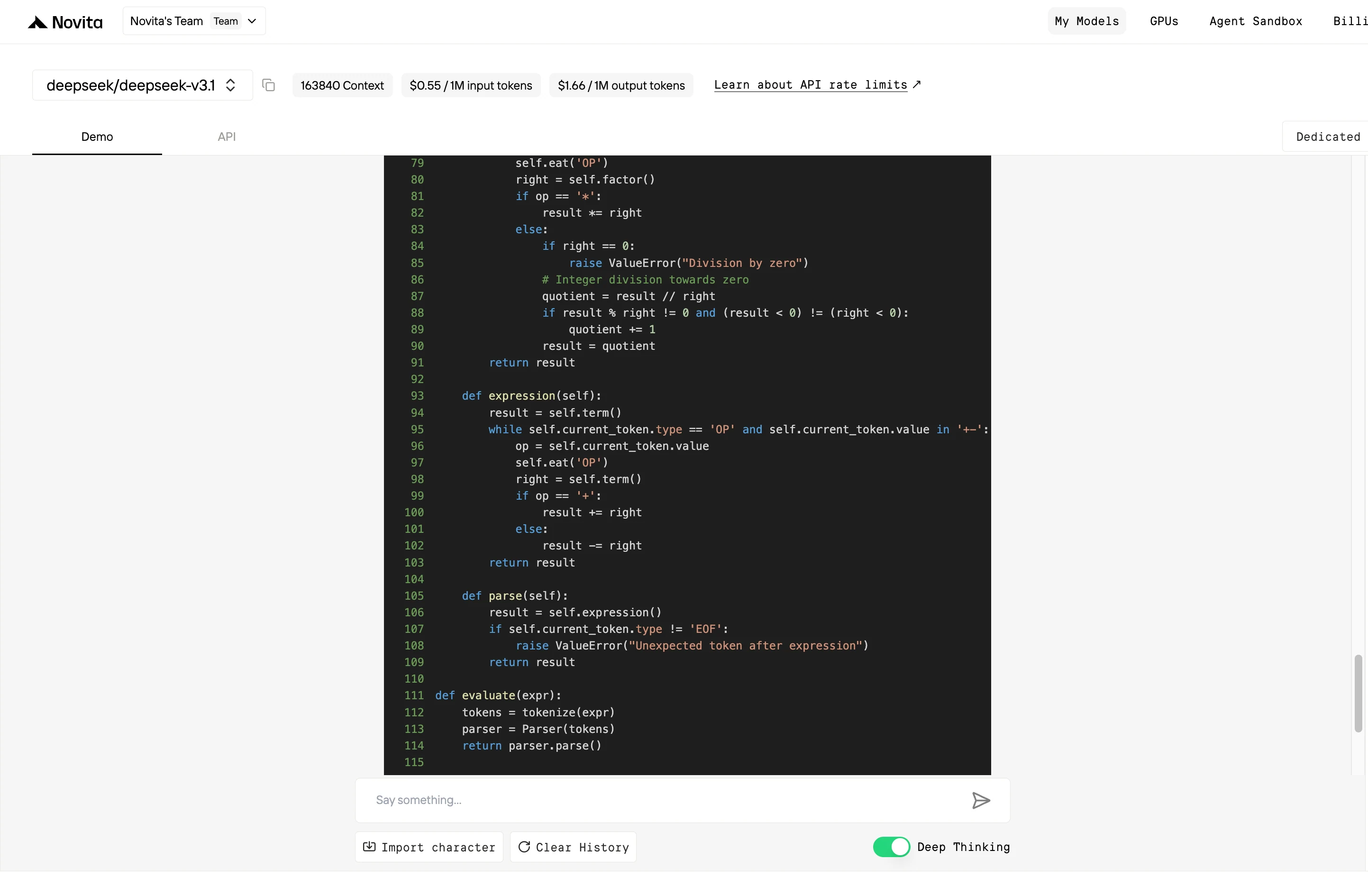Click the Novita logo
The image size is (1368, 896).
click(x=65, y=22)
